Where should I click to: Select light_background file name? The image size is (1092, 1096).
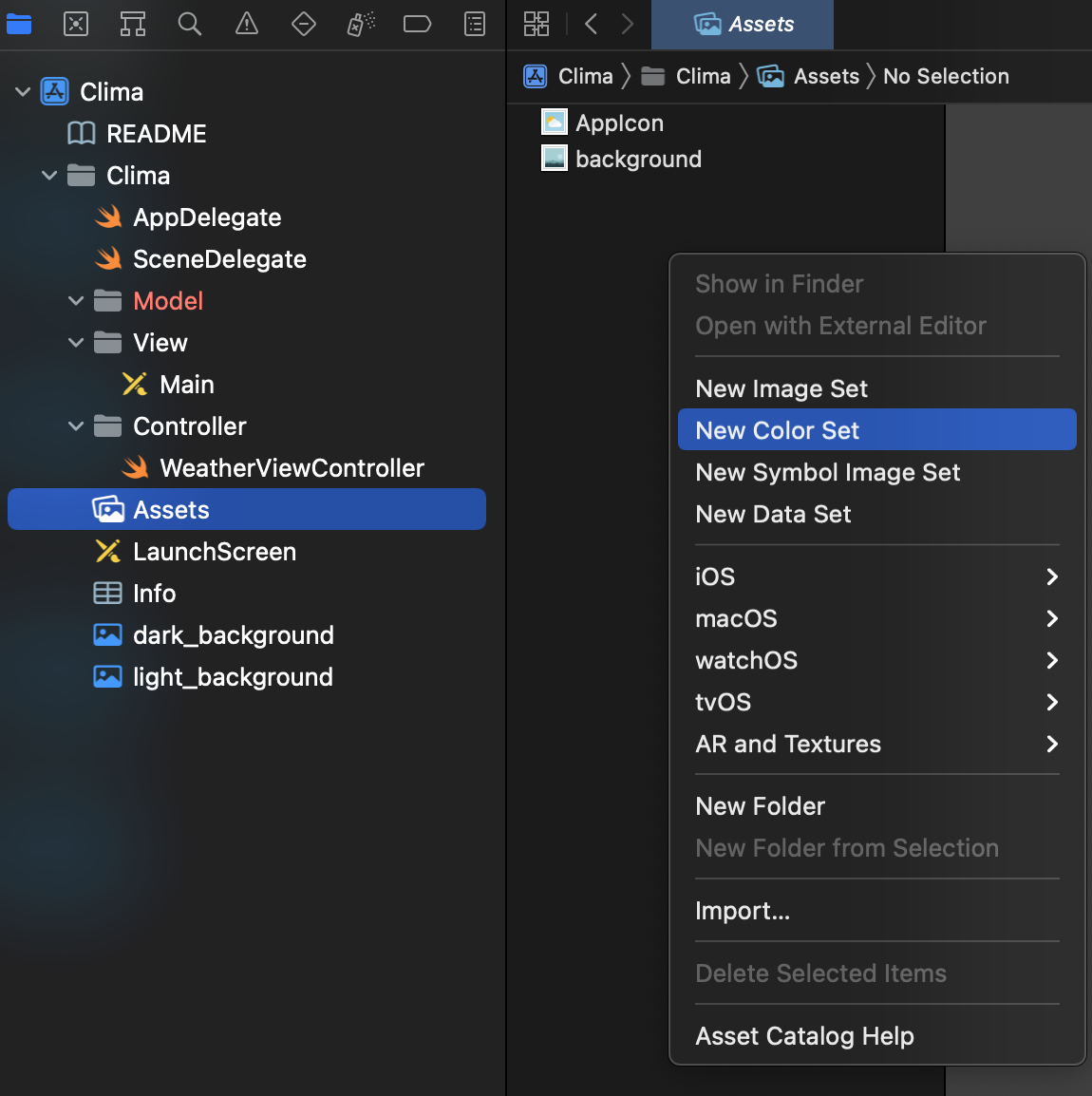point(233,677)
